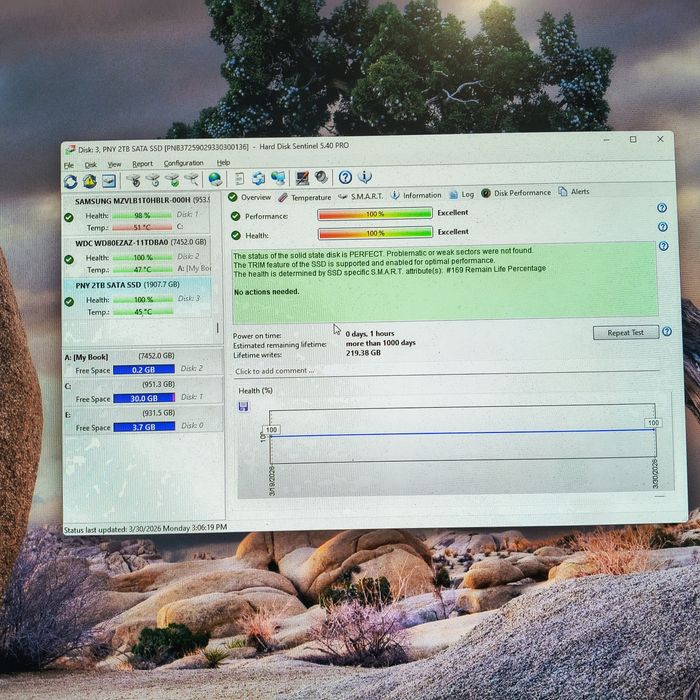
Task: Open the report document toolbar icon
Action: [x=239, y=179]
